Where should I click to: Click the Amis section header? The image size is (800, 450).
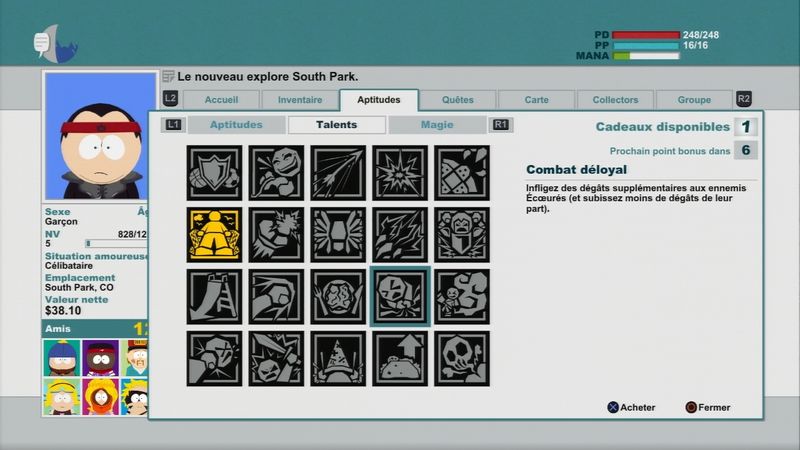click(95, 329)
